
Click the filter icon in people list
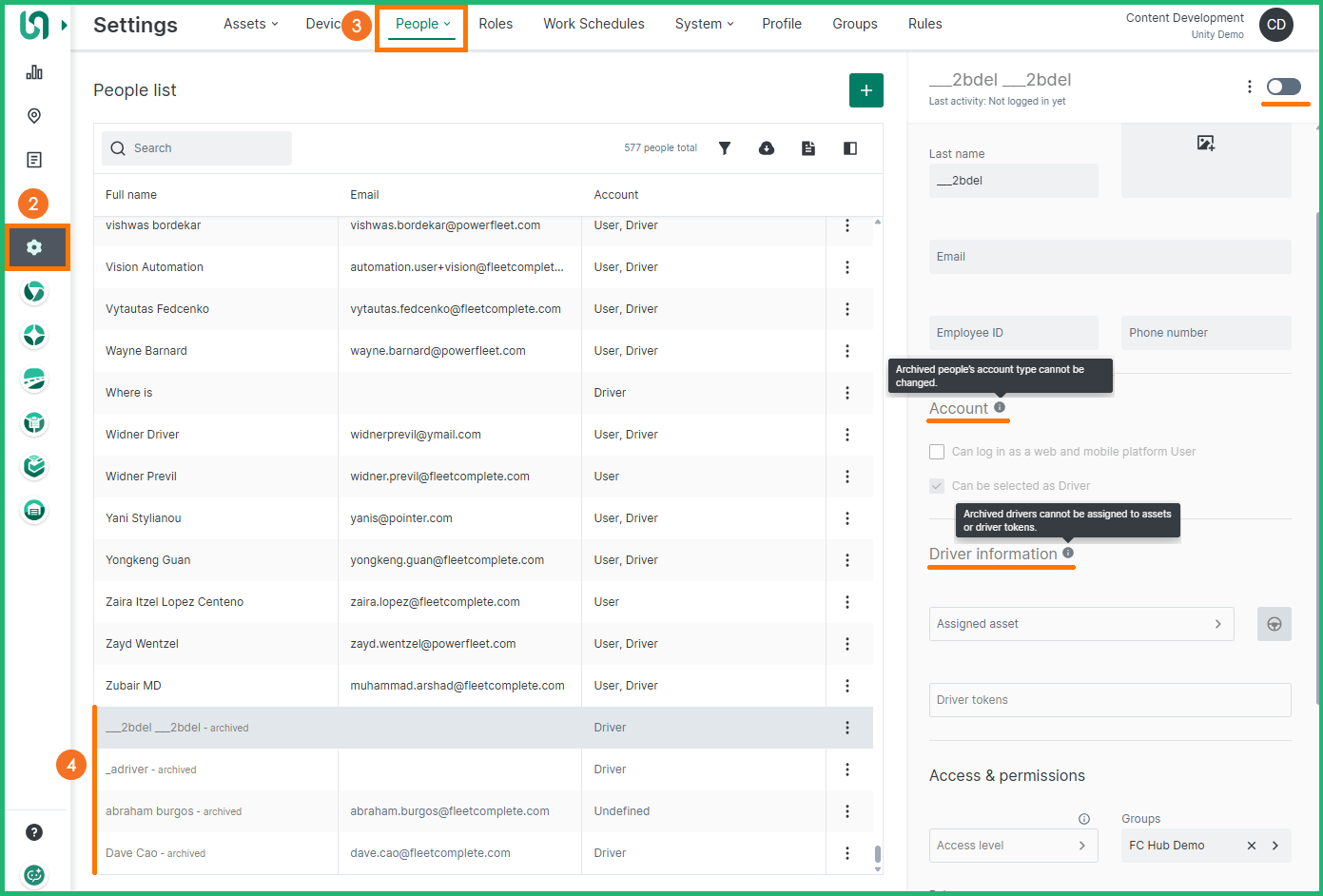[725, 148]
